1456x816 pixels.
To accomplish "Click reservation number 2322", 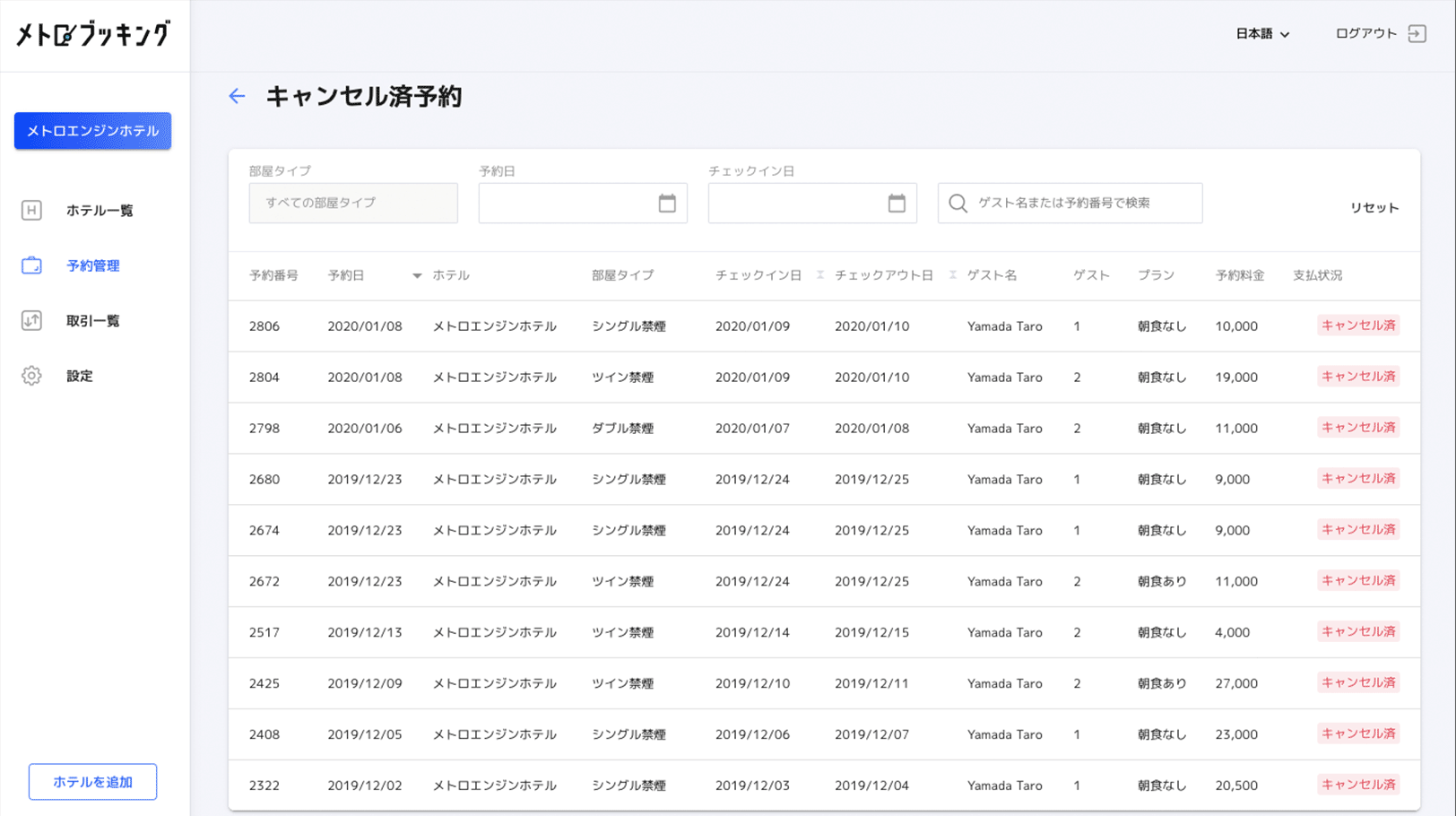I will [x=264, y=786].
